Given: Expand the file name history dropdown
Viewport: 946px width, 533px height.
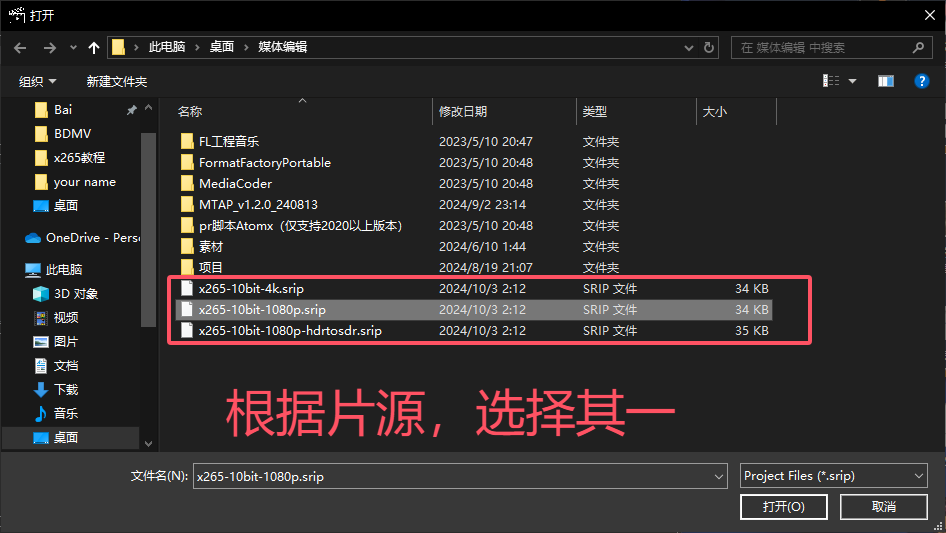Looking at the screenshot, I should [x=717, y=477].
